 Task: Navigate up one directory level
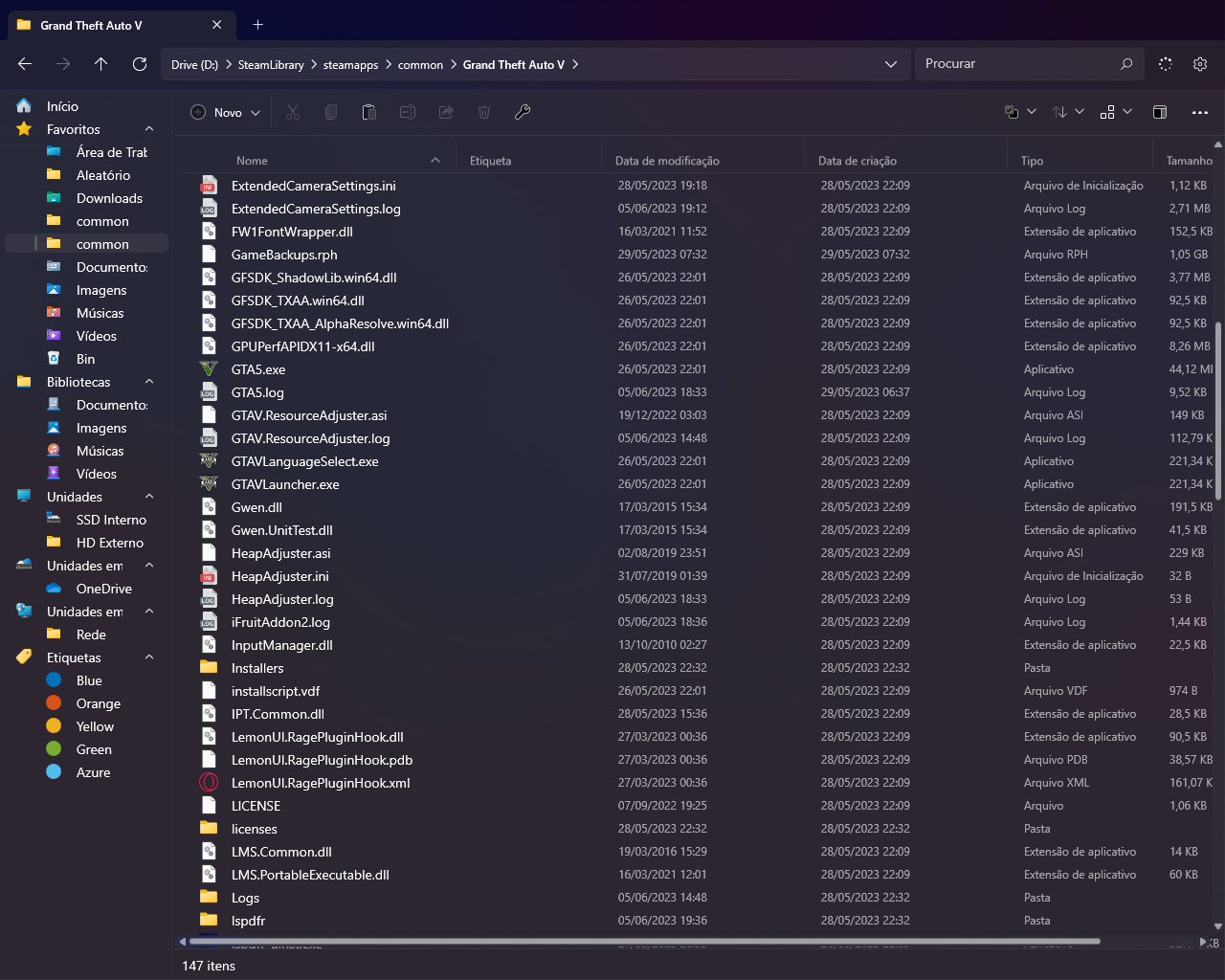[101, 64]
